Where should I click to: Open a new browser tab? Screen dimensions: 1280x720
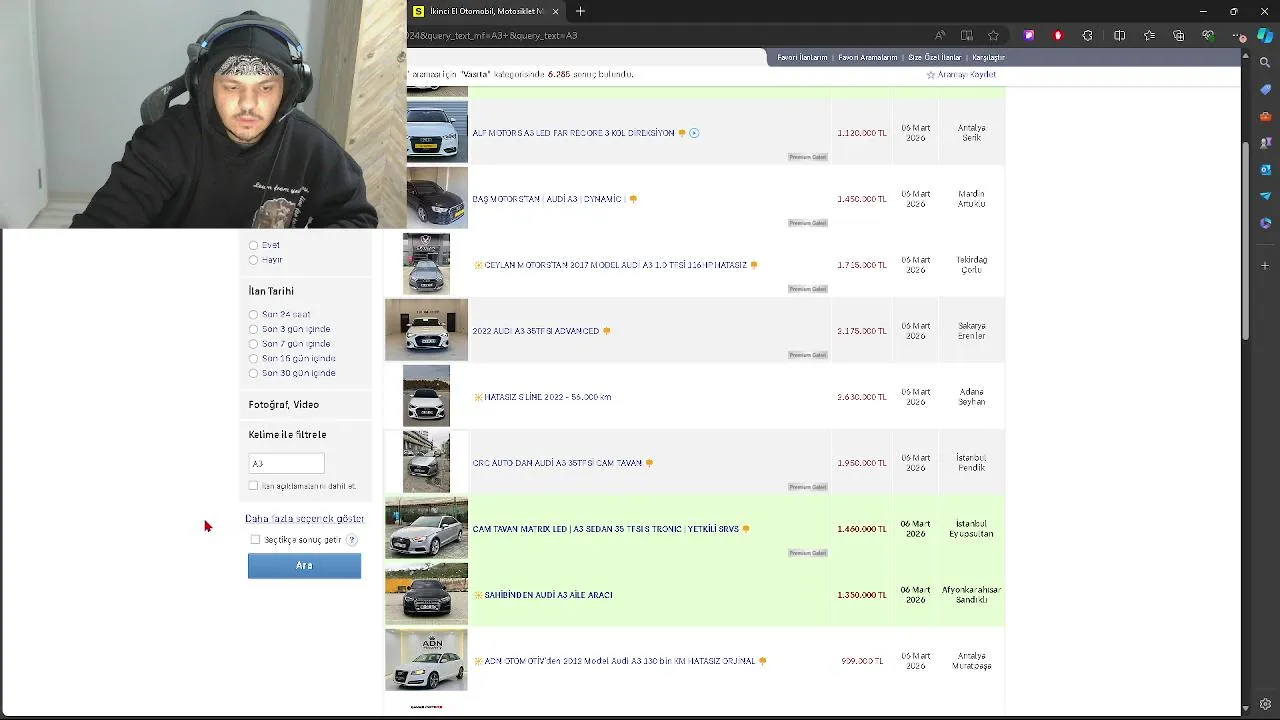(580, 11)
